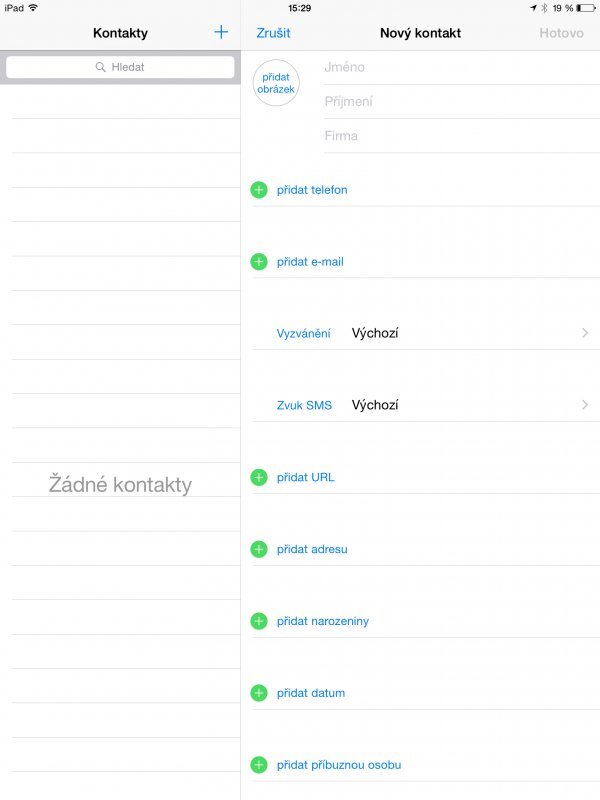Tap green plus beside přidat narozeniny
The height and width of the screenshot is (800, 600).
click(x=259, y=622)
